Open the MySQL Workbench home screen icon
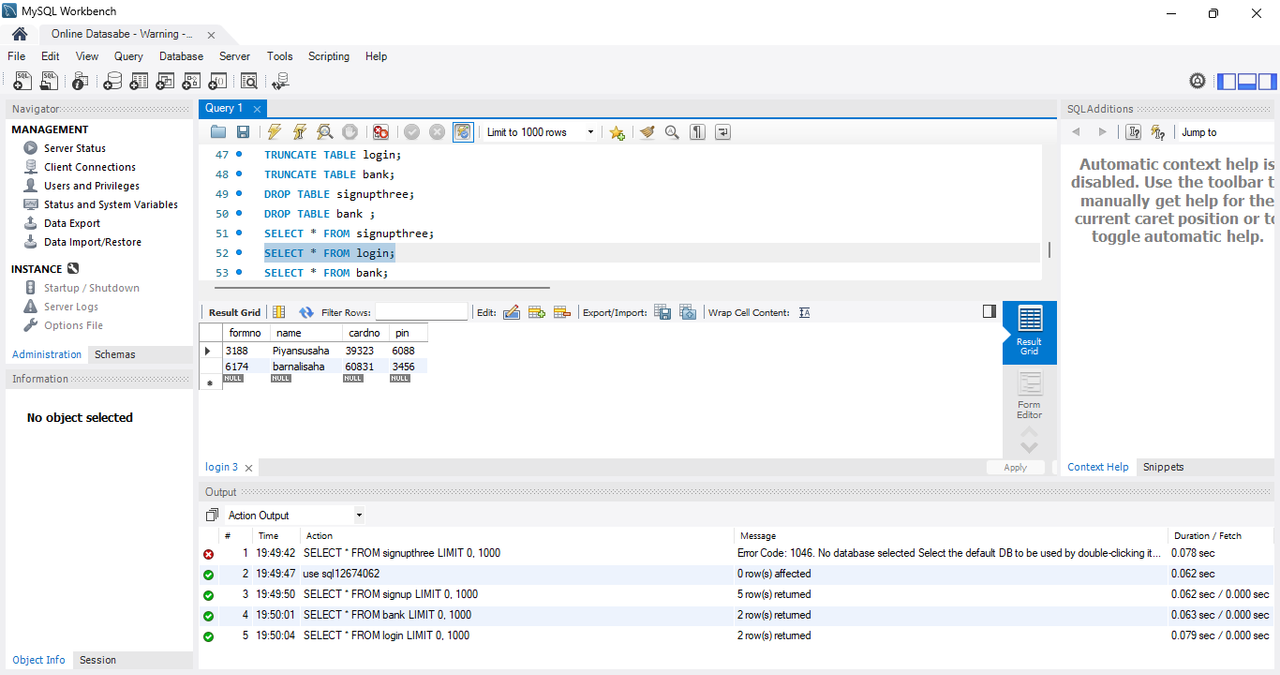The image size is (1280, 675). pyautogui.click(x=20, y=34)
